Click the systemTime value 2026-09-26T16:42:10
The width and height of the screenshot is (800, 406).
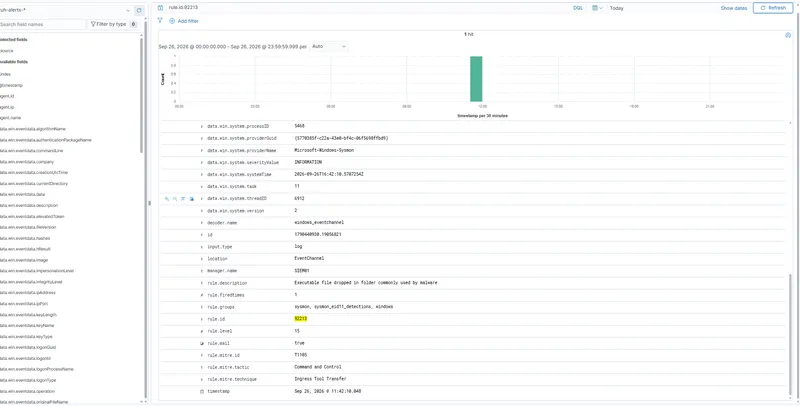tap(329, 174)
